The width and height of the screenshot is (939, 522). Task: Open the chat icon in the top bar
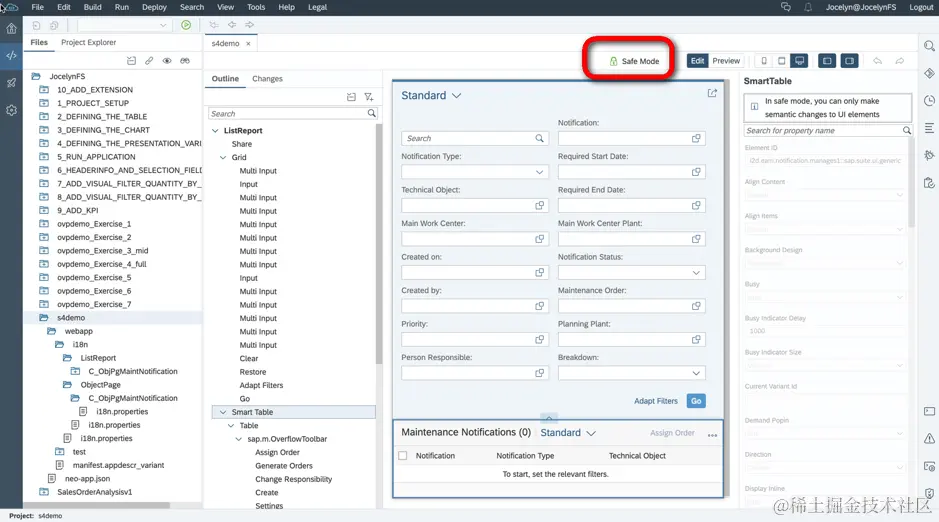coord(786,7)
